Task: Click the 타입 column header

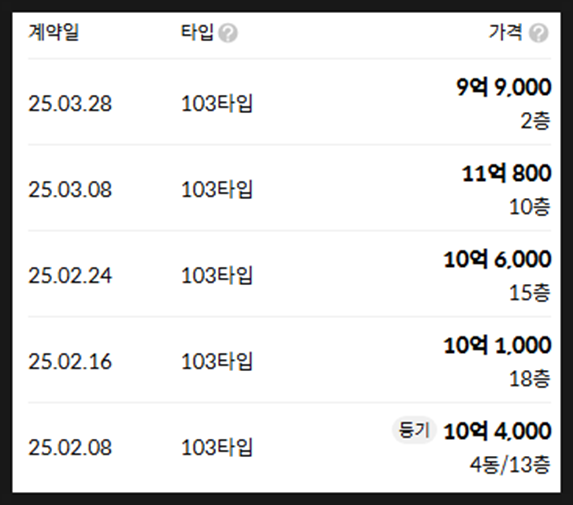Action: point(197,32)
